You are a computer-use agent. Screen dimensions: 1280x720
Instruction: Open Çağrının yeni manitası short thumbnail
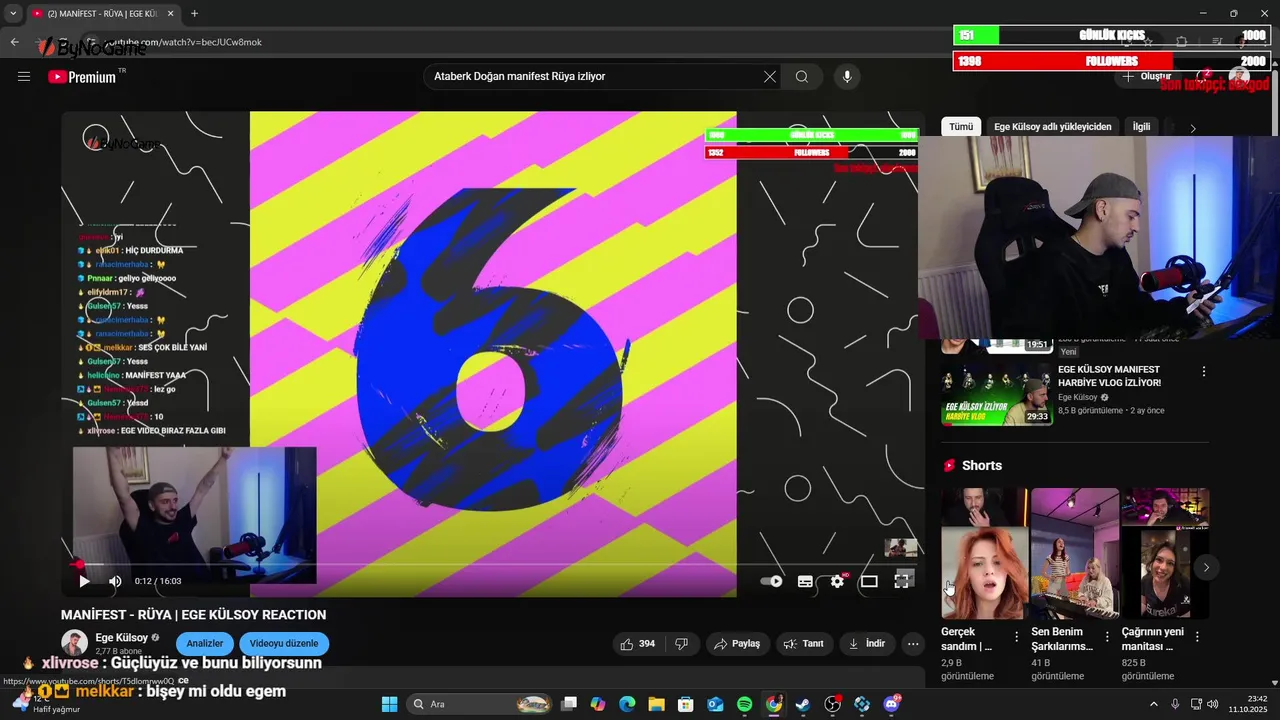point(1165,554)
